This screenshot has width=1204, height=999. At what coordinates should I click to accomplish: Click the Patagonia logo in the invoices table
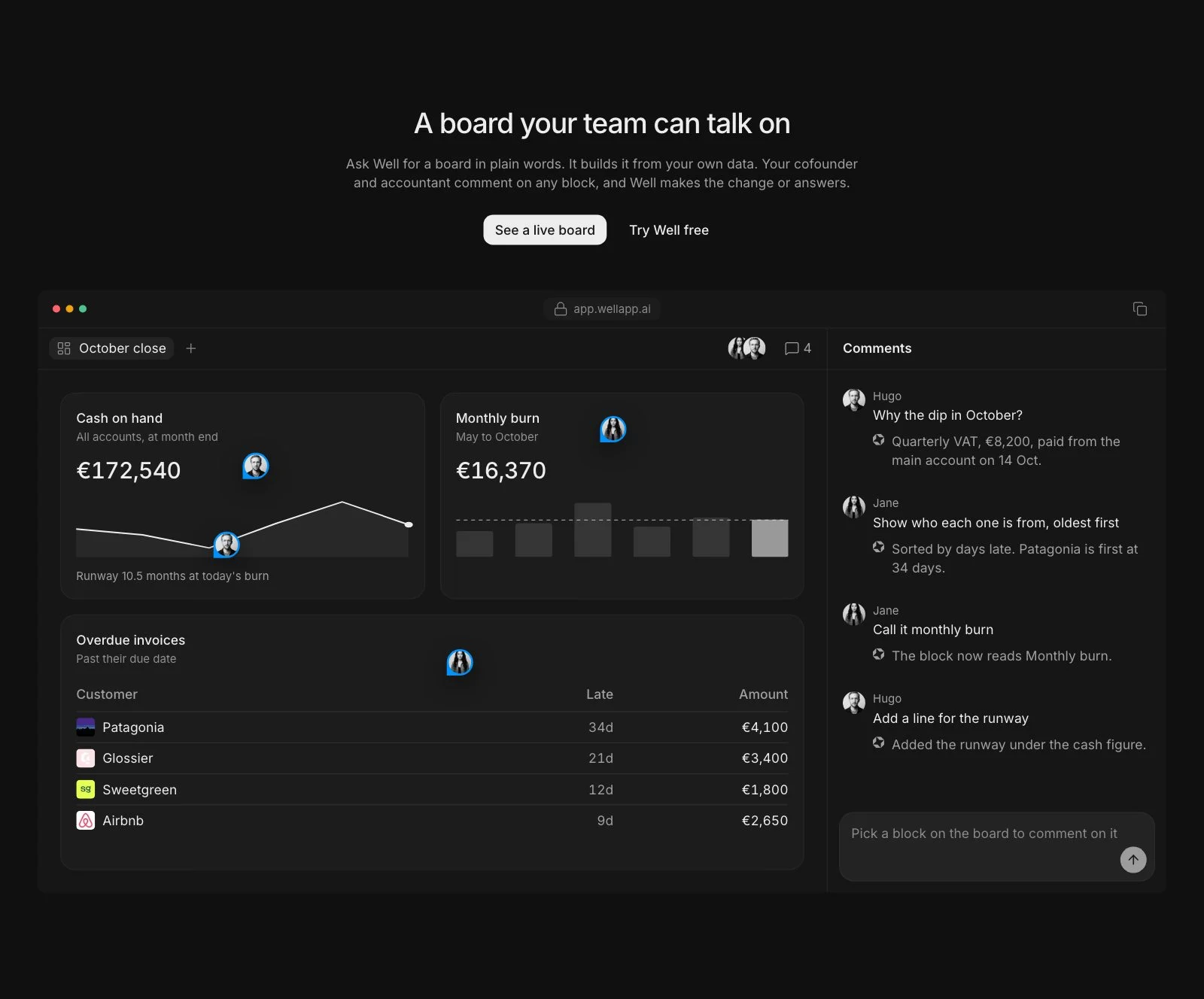(86, 727)
